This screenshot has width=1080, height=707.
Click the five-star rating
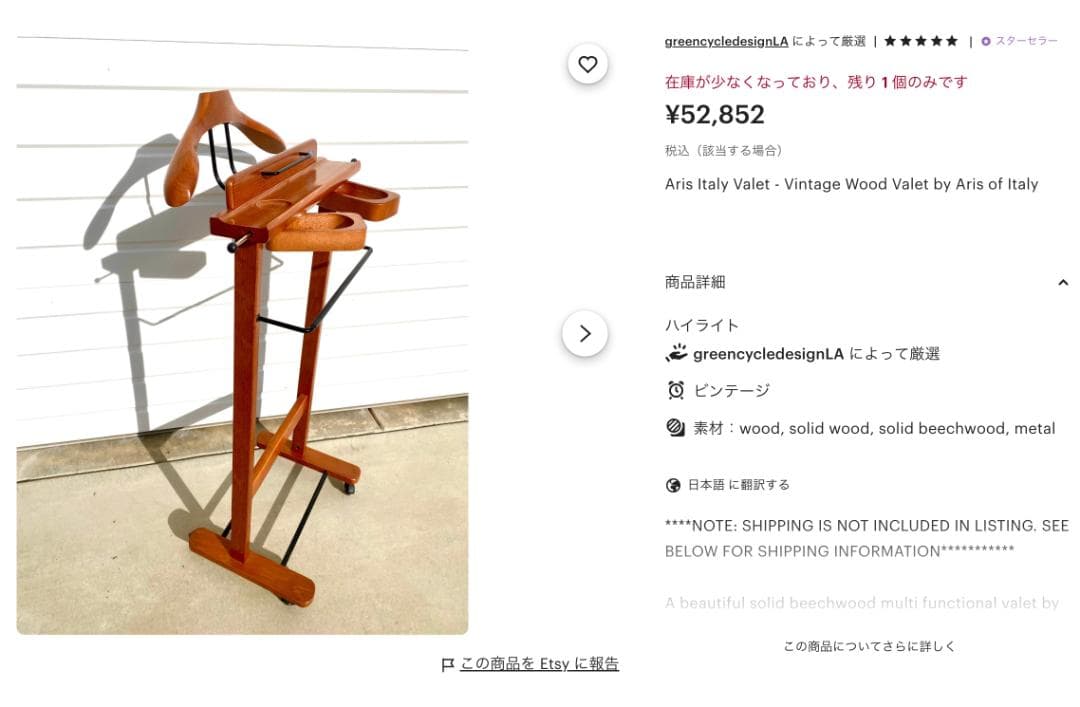click(x=921, y=41)
